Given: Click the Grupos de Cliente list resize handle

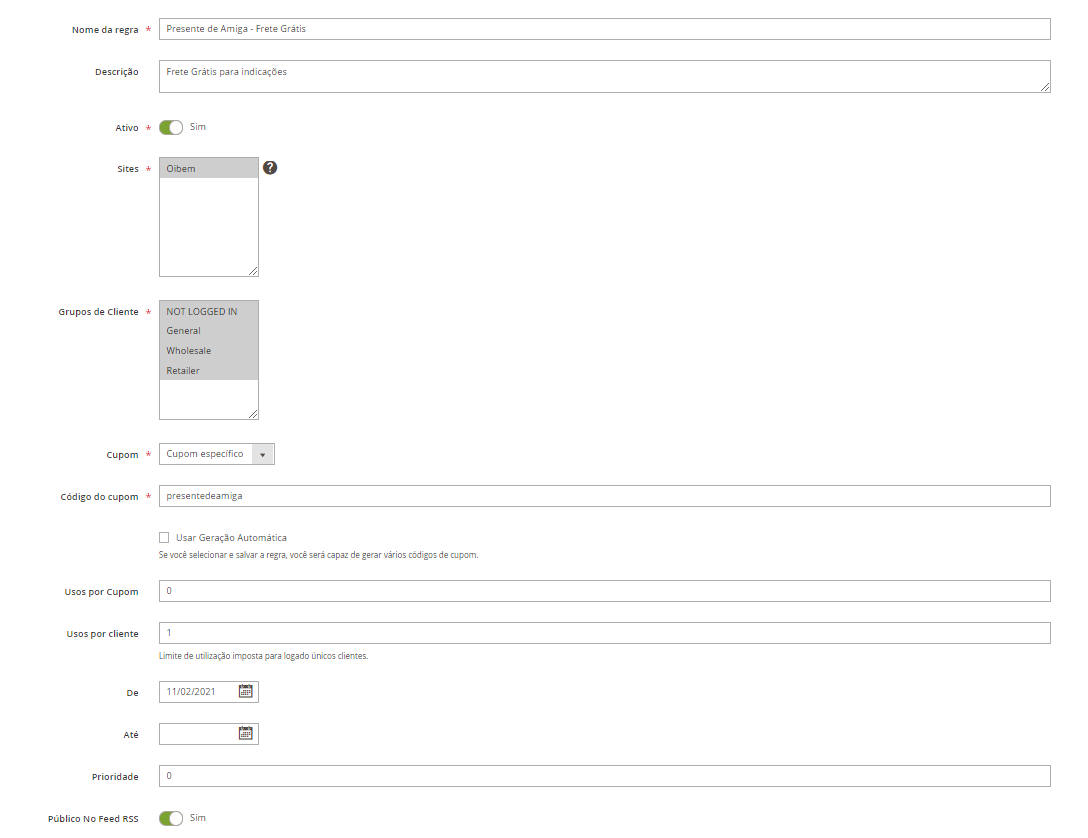Looking at the screenshot, I should click(x=253, y=414).
